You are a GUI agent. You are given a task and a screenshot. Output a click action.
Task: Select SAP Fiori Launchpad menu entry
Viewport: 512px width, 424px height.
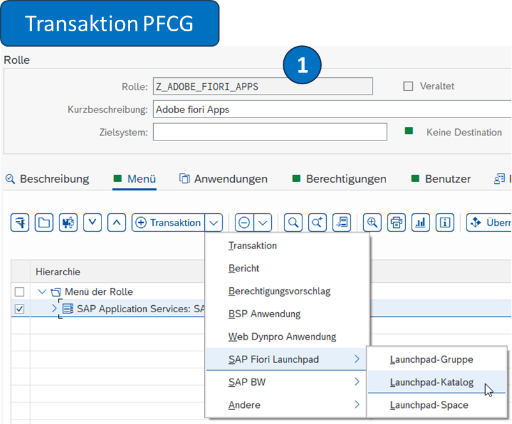286,359
